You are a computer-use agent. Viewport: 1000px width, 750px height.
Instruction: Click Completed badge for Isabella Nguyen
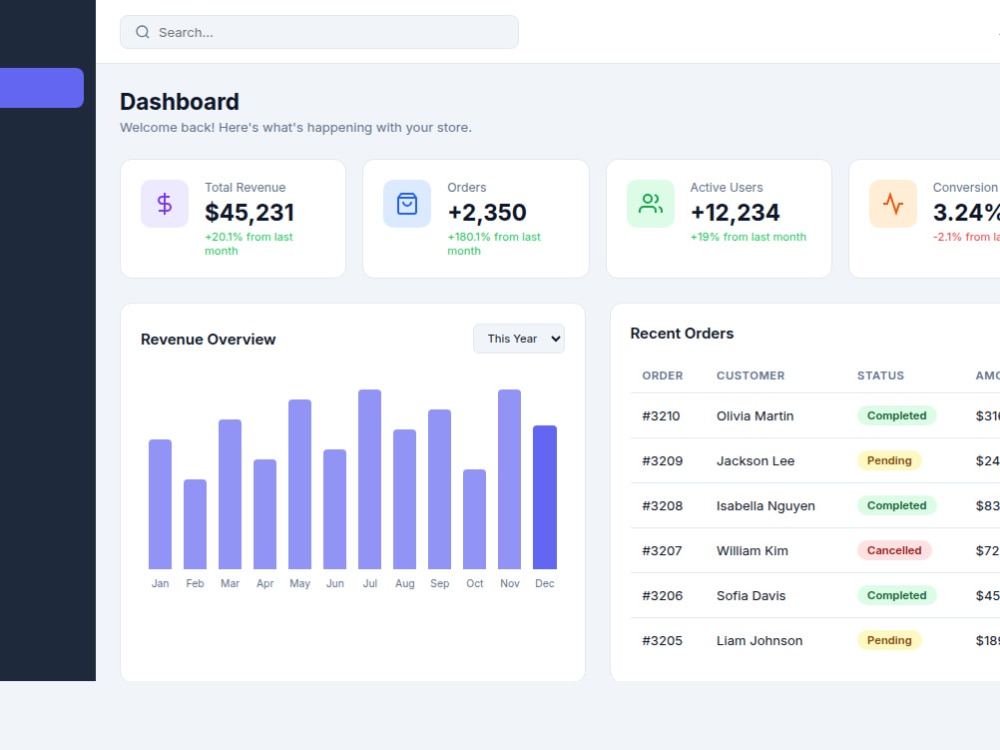click(x=897, y=506)
